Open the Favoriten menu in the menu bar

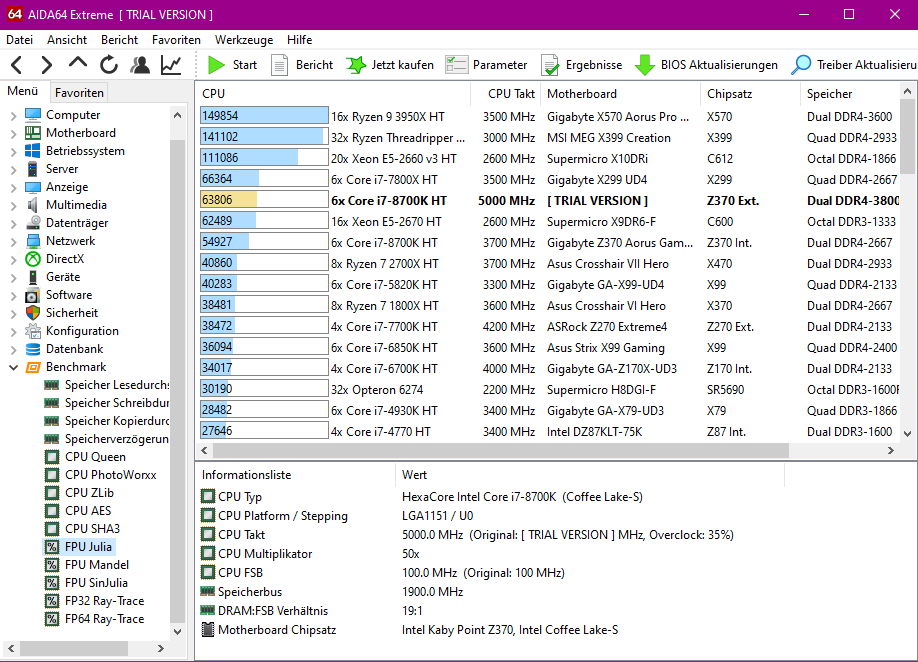pos(176,40)
